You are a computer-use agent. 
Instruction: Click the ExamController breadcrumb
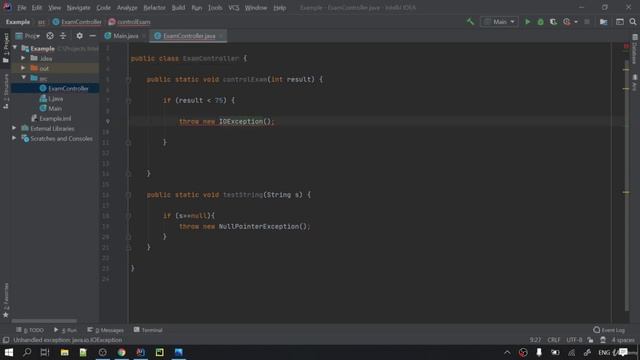77,22
